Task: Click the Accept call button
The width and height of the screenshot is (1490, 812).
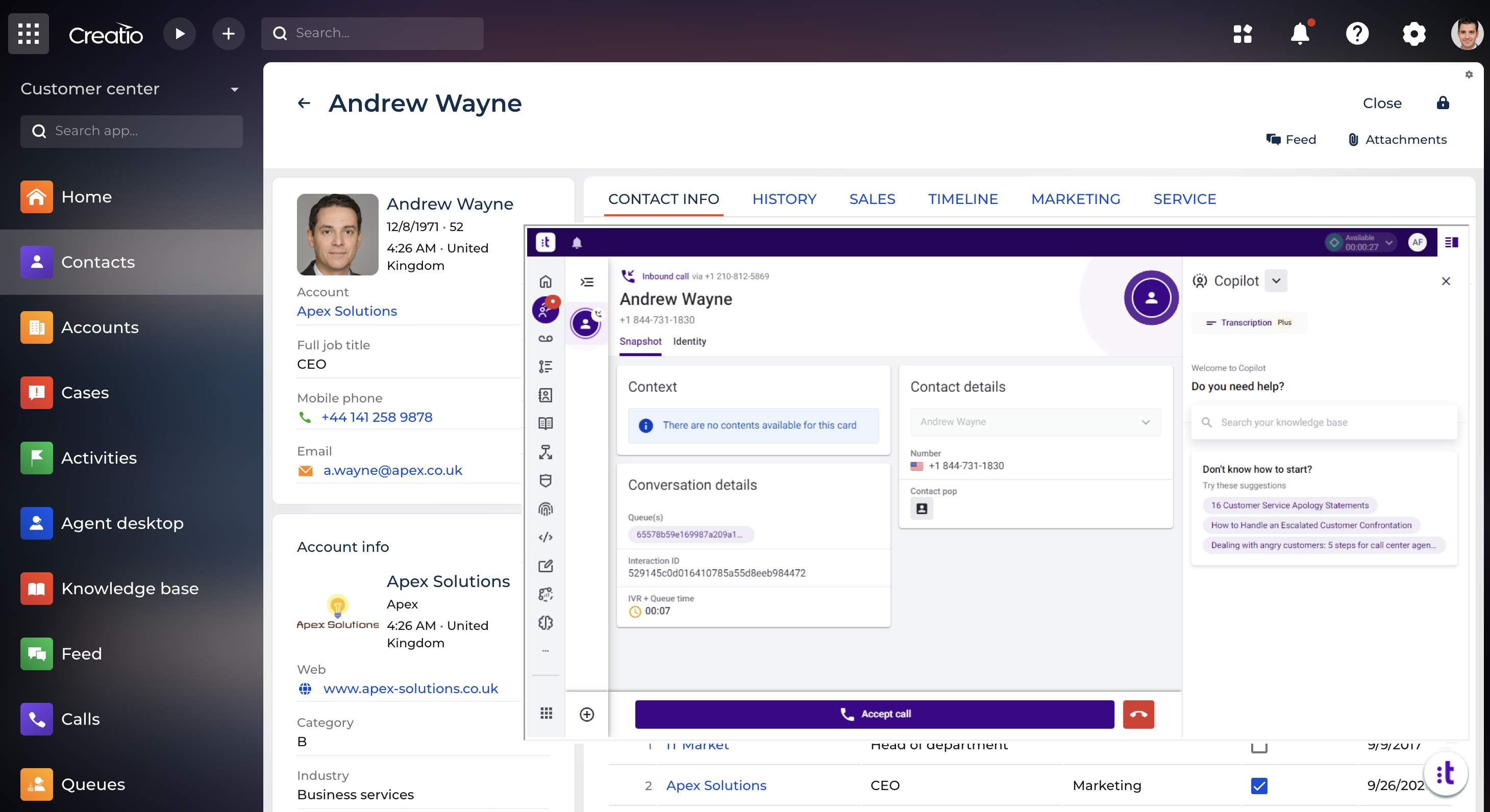Action: (874, 714)
